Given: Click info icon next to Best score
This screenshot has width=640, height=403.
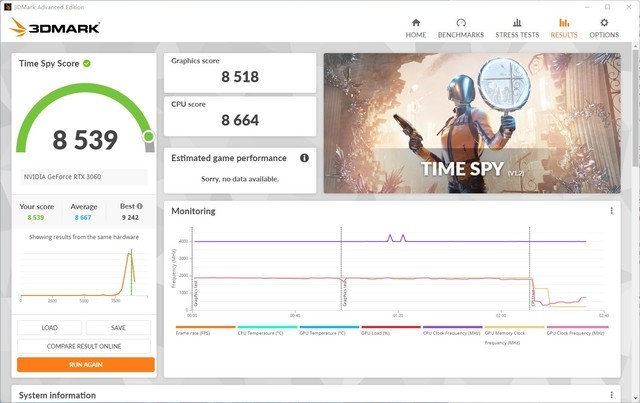Looking at the screenshot, I should (x=140, y=206).
